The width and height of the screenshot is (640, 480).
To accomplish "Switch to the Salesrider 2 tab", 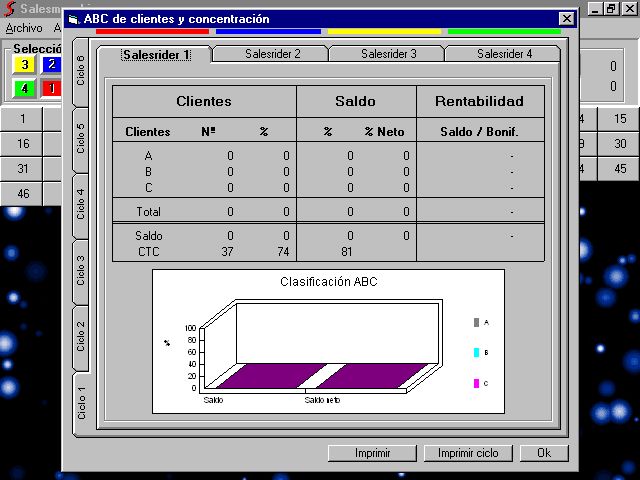I will pos(272,54).
